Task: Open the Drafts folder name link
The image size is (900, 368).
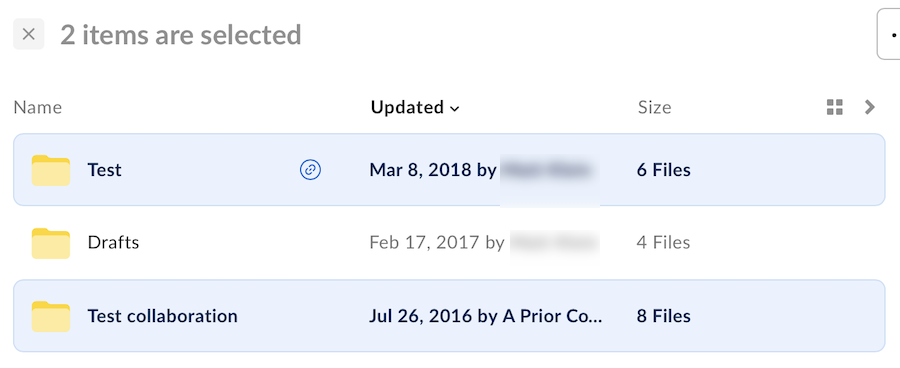Action: pyautogui.click(x=113, y=242)
